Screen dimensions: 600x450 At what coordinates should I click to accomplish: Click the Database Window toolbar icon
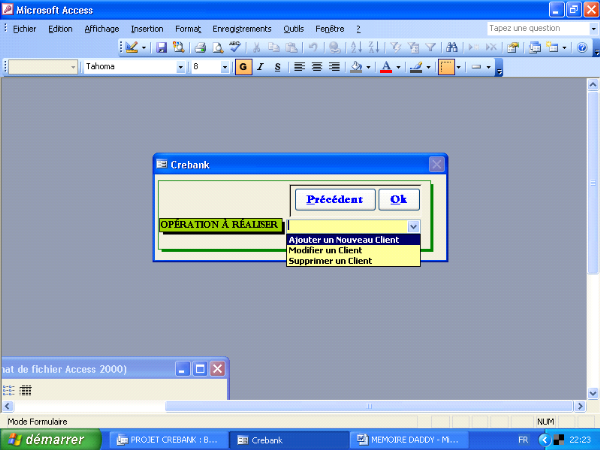pos(535,47)
